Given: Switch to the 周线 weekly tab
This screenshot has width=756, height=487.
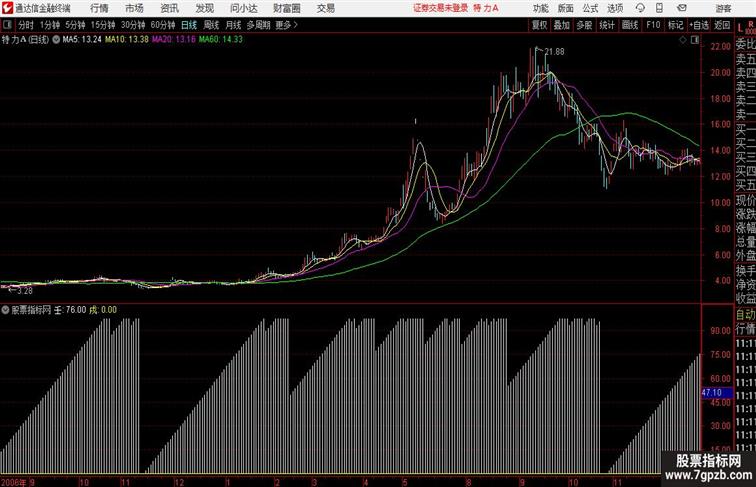Looking at the screenshot, I should click(x=211, y=25).
